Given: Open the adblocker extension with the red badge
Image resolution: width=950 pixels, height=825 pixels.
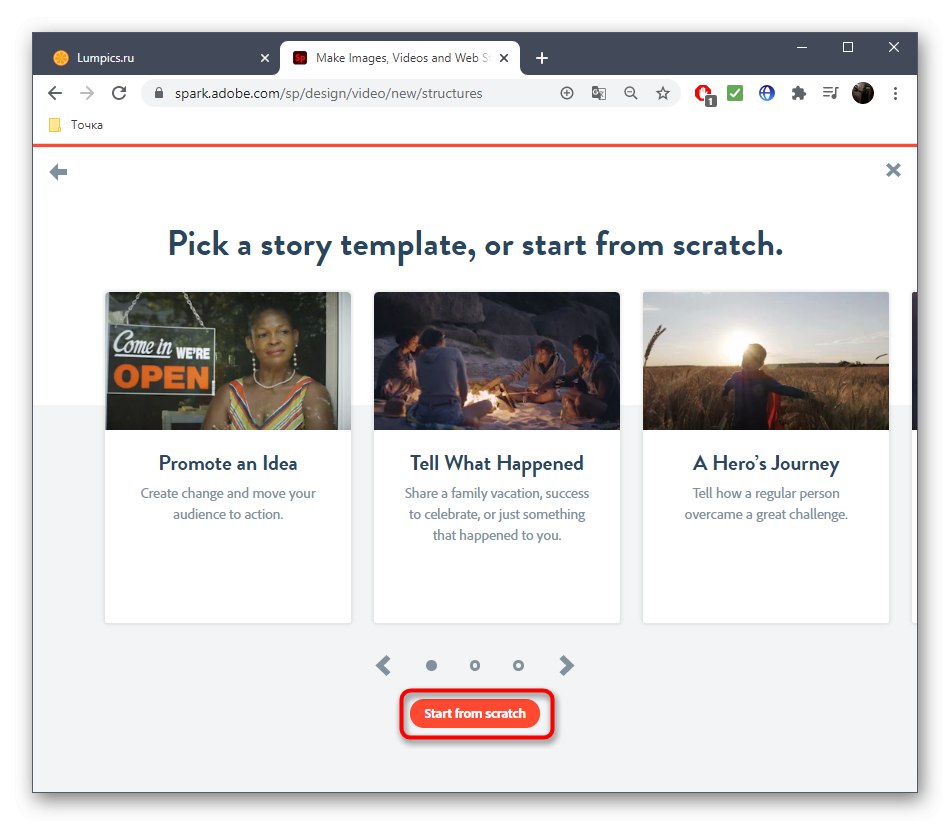Looking at the screenshot, I should point(703,92).
